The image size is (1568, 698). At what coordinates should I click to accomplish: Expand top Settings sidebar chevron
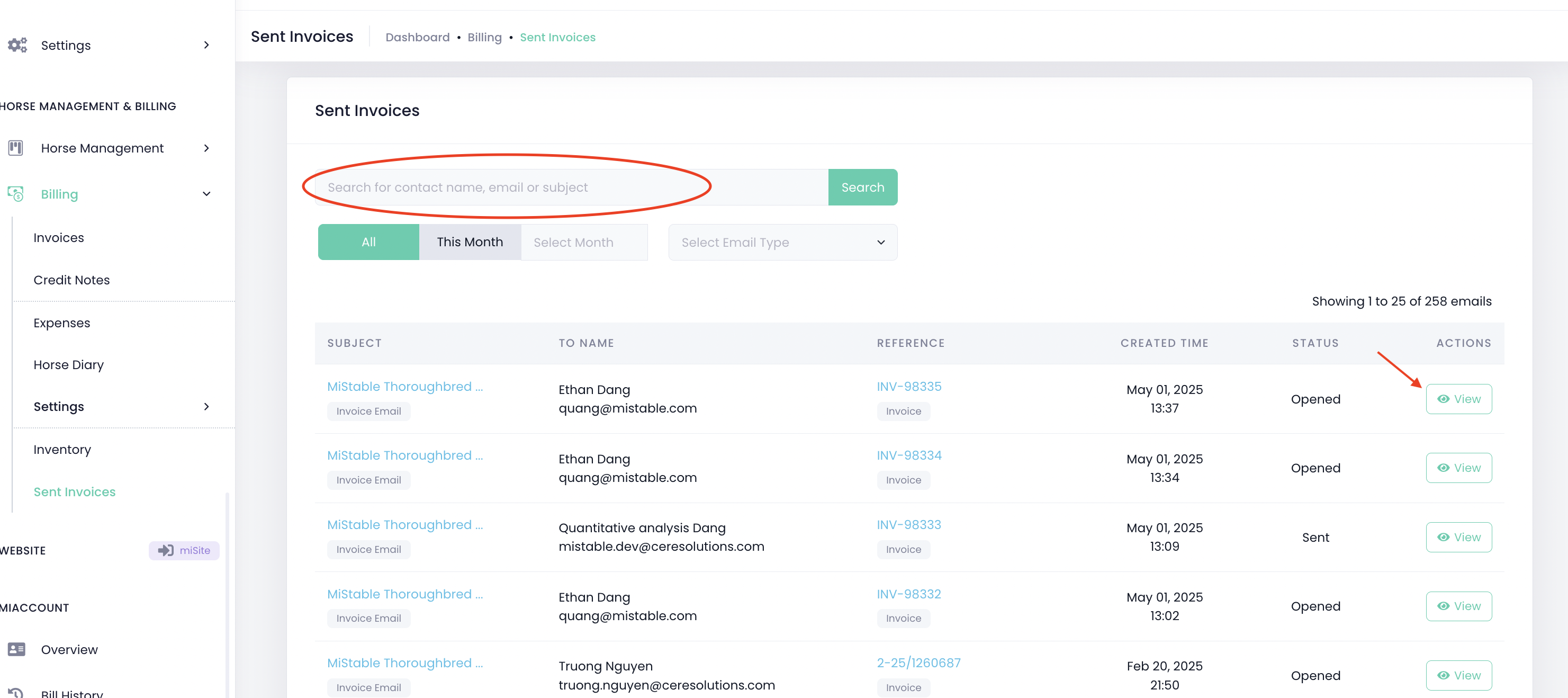click(206, 45)
